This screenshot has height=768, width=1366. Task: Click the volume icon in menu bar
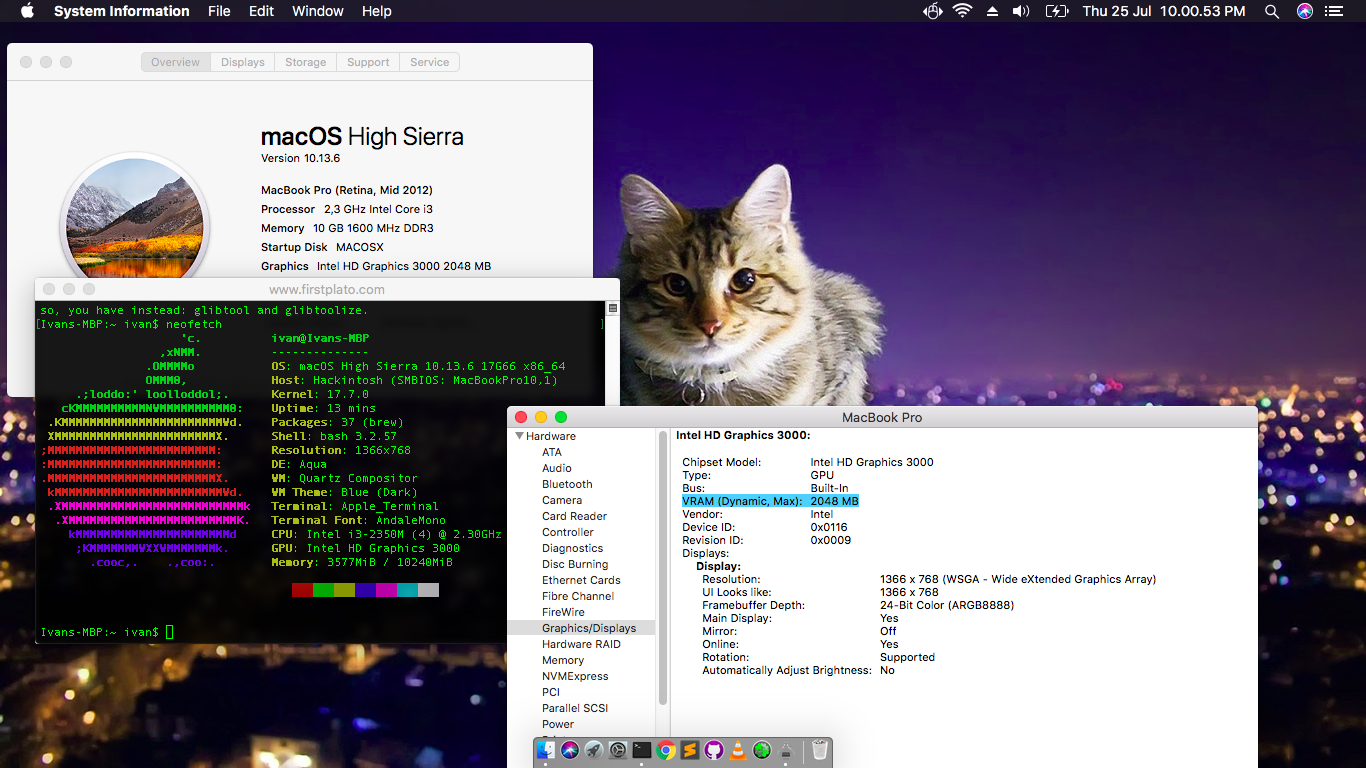pos(1021,11)
